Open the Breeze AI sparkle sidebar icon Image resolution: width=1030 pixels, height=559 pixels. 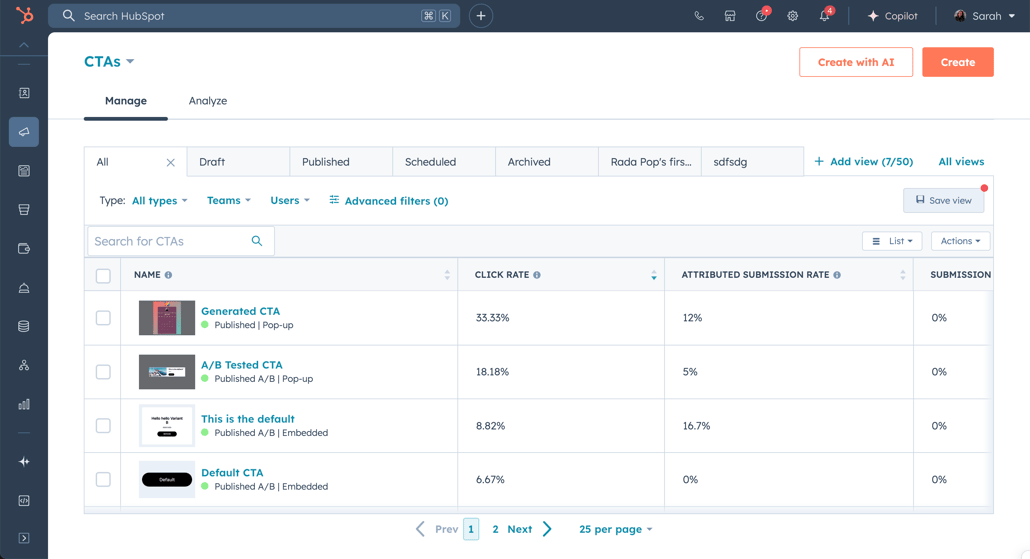coord(24,462)
